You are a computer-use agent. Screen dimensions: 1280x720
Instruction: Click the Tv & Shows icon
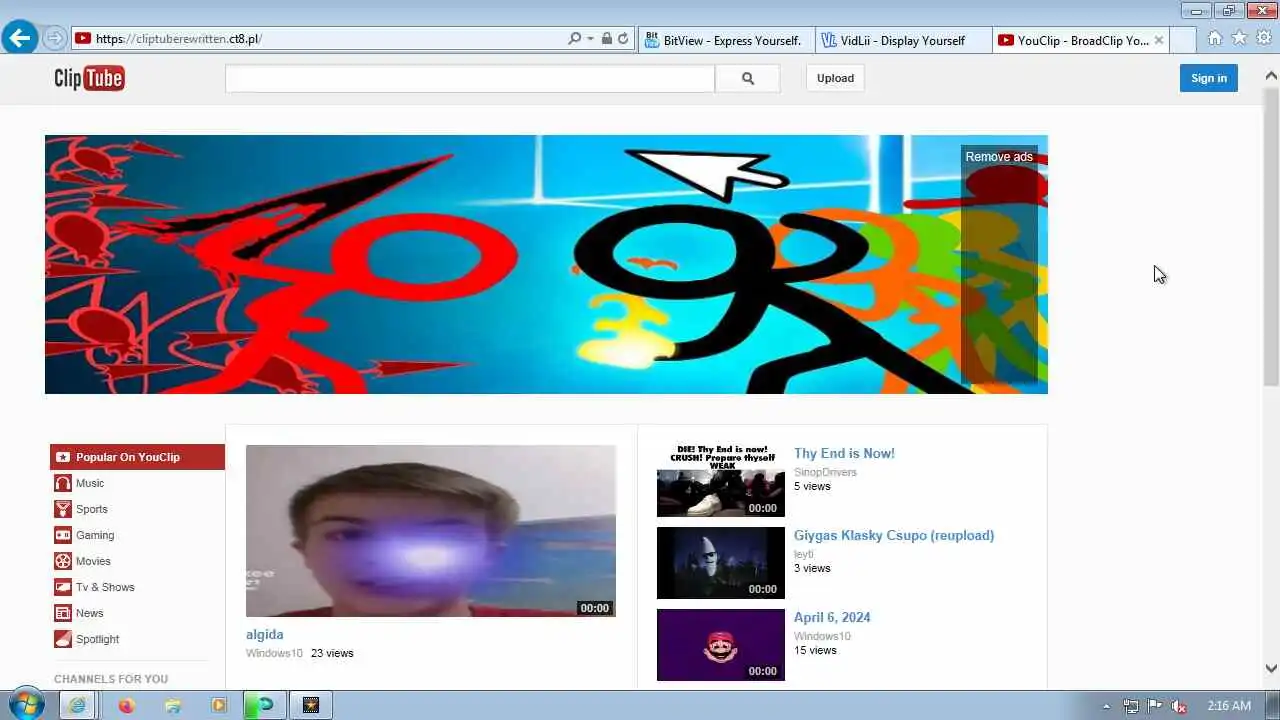[63, 587]
